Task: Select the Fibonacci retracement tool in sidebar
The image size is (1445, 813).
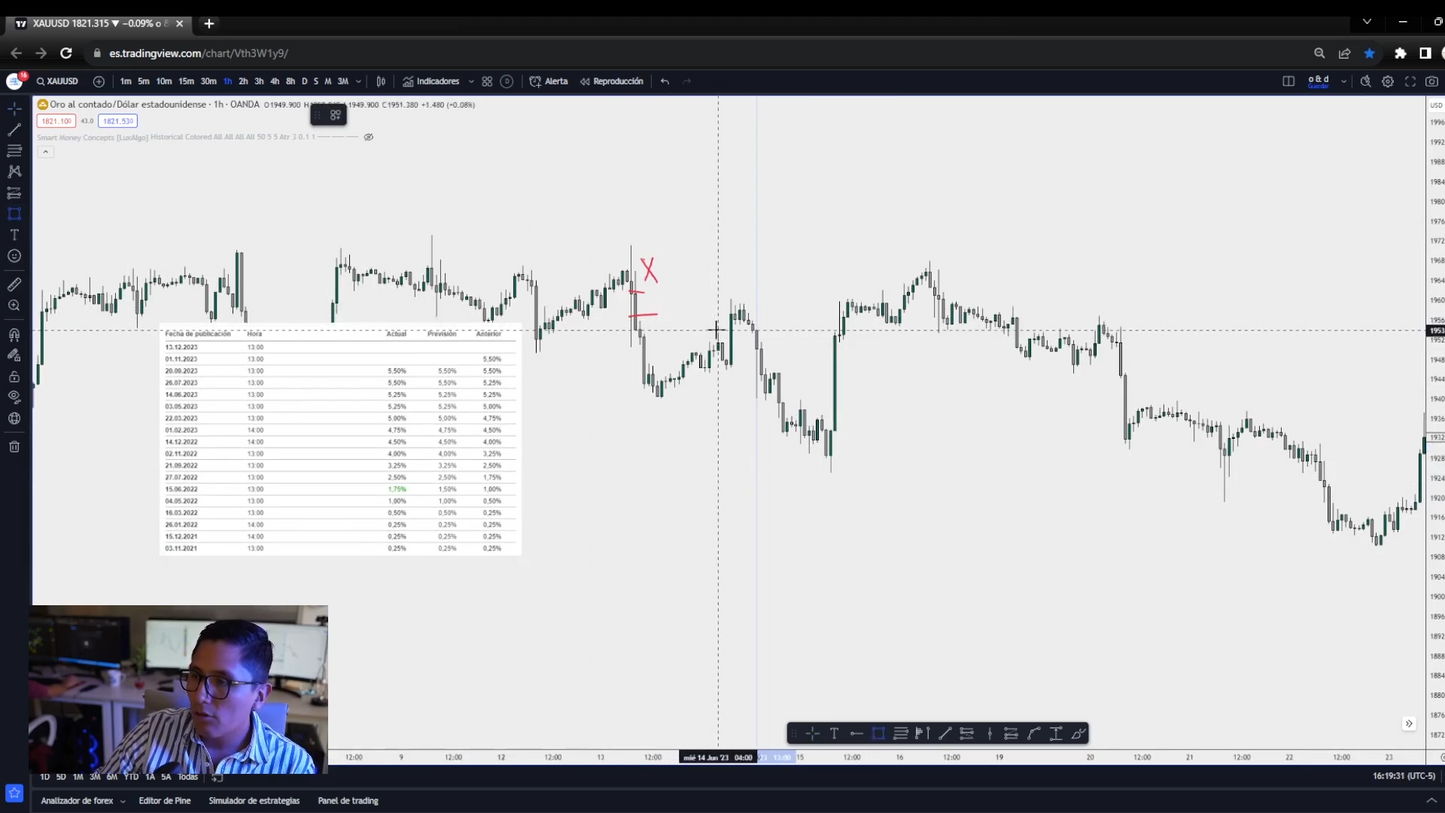Action: 14,150
